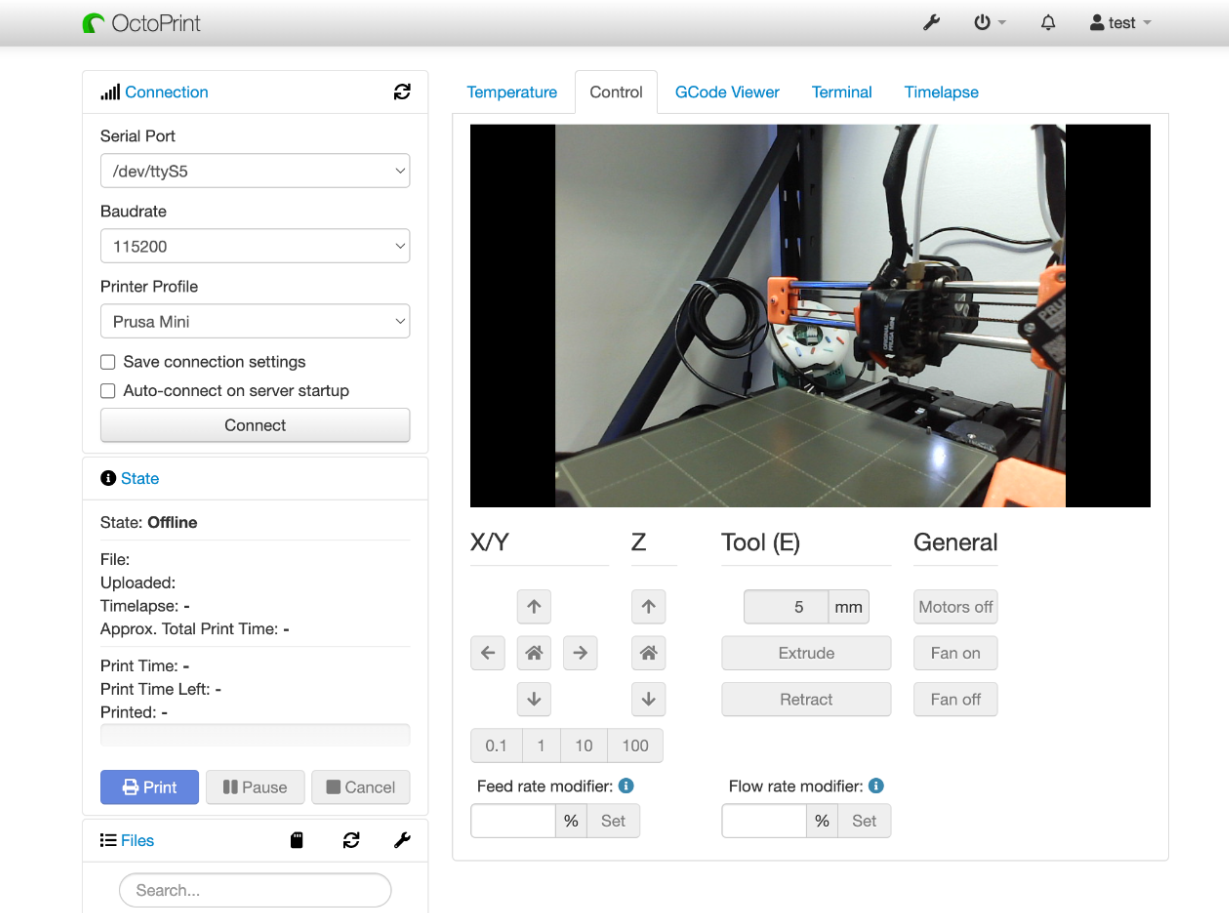This screenshot has height=913, width=1229.
Task: Open the Timelapse tab
Action: coord(941,92)
